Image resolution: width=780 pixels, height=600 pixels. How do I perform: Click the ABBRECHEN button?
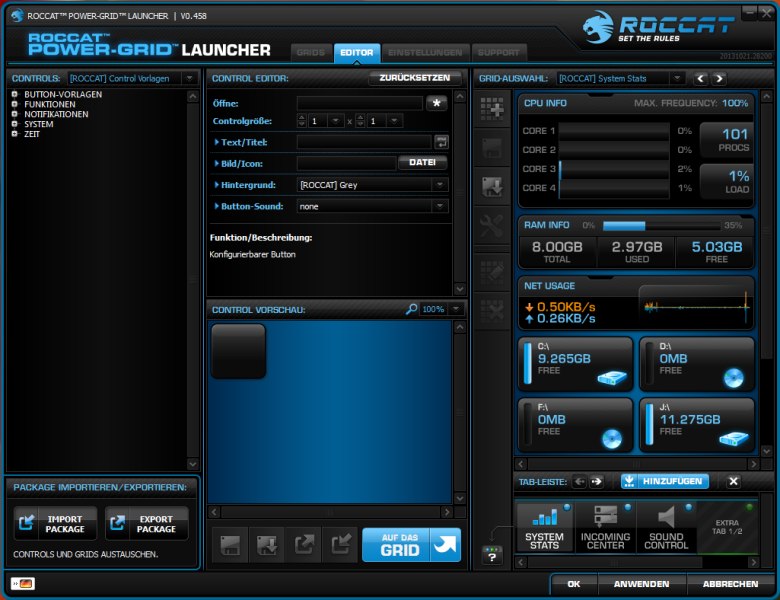click(x=730, y=584)
